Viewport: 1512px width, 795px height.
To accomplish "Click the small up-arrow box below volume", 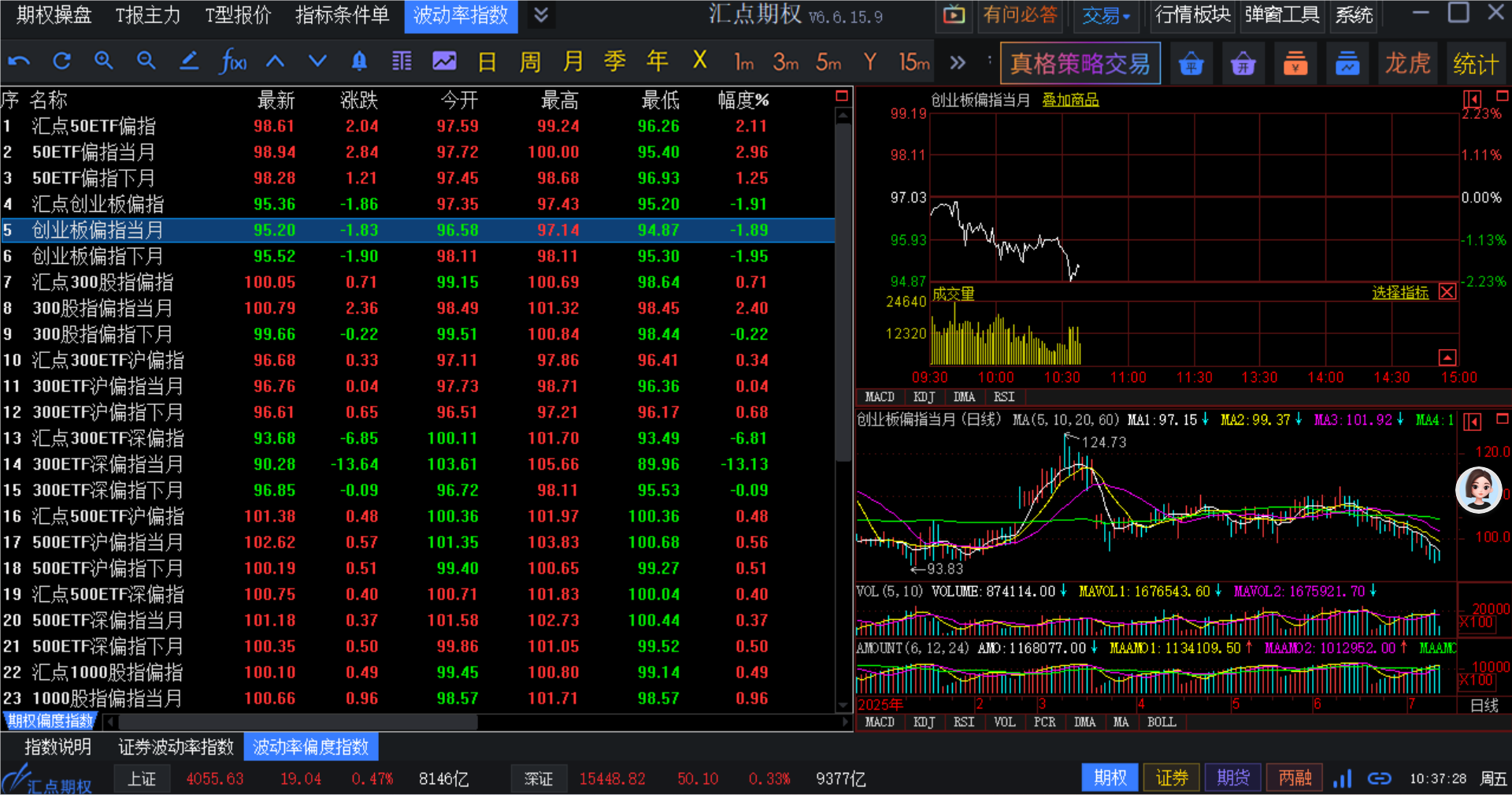I will (x=1447, y=358).
